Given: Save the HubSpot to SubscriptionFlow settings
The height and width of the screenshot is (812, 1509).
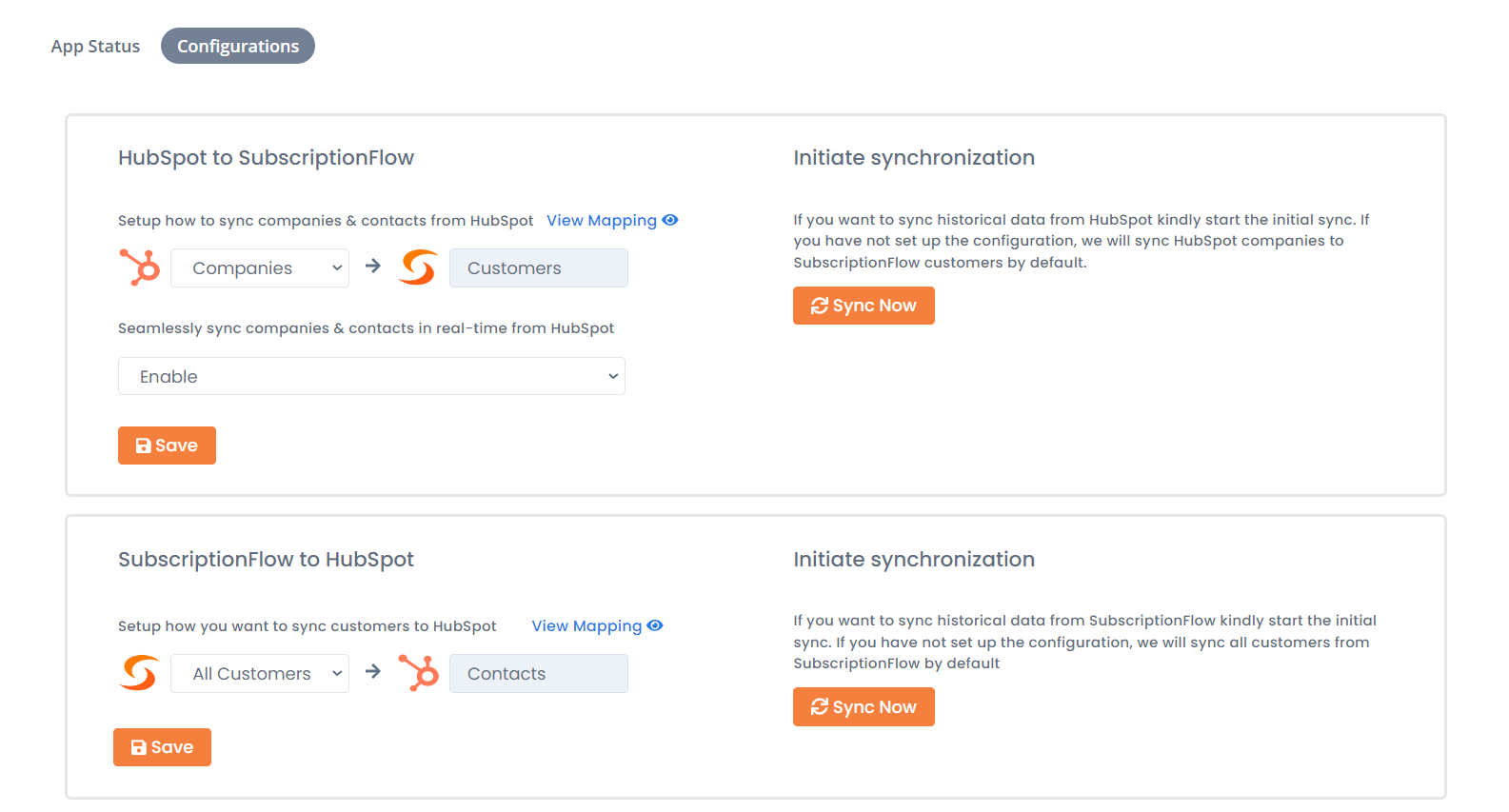Looking at the screenshot, I should pyautogui.click(x=167, y=446).
